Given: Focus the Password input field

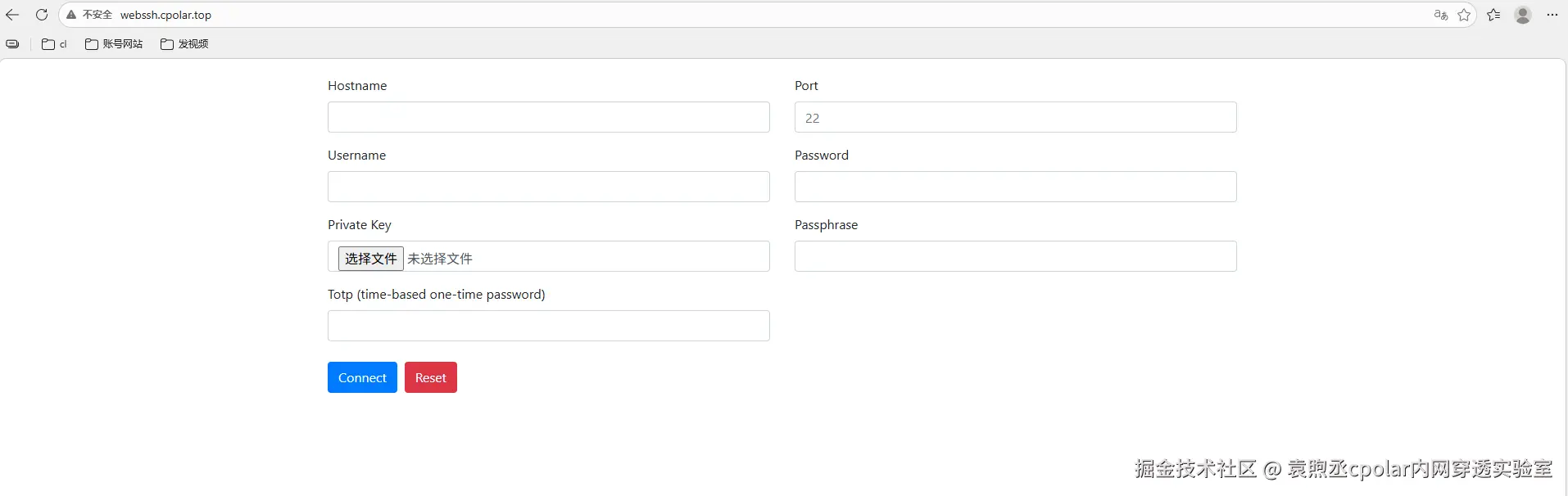Looking at the screenshot, I should click(1015, 187).
